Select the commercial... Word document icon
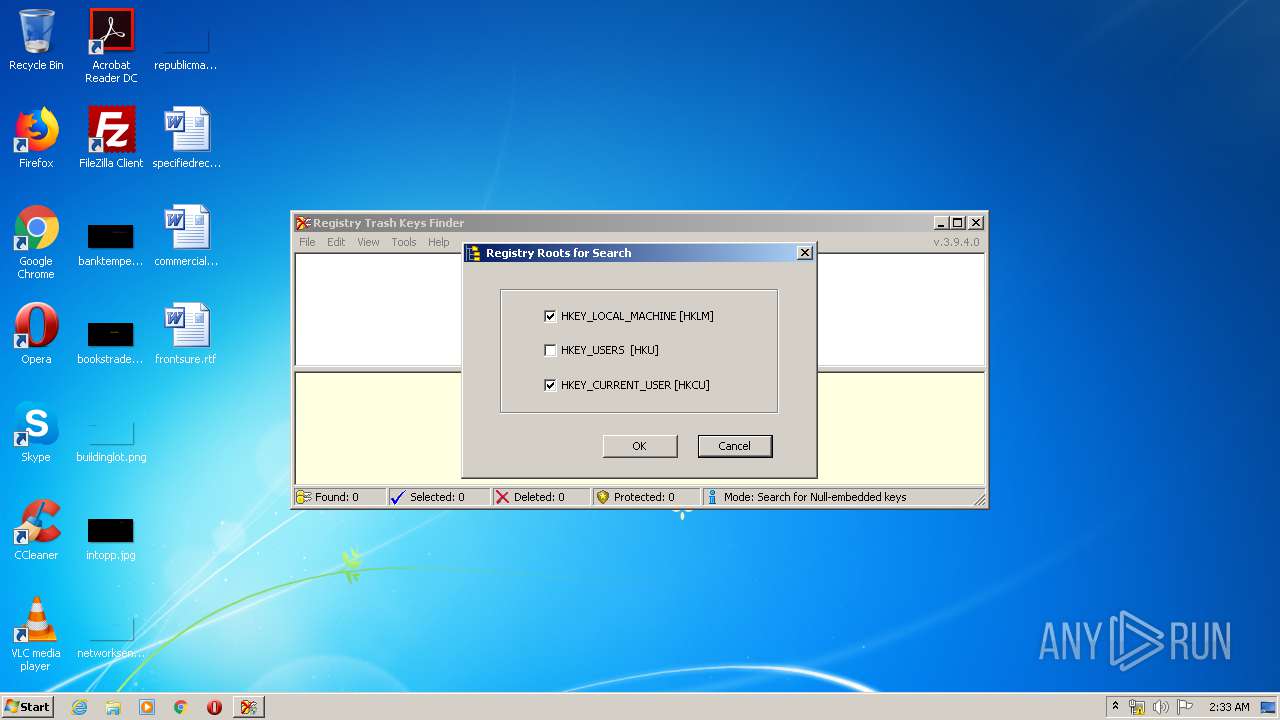 [x=186, y=236]
